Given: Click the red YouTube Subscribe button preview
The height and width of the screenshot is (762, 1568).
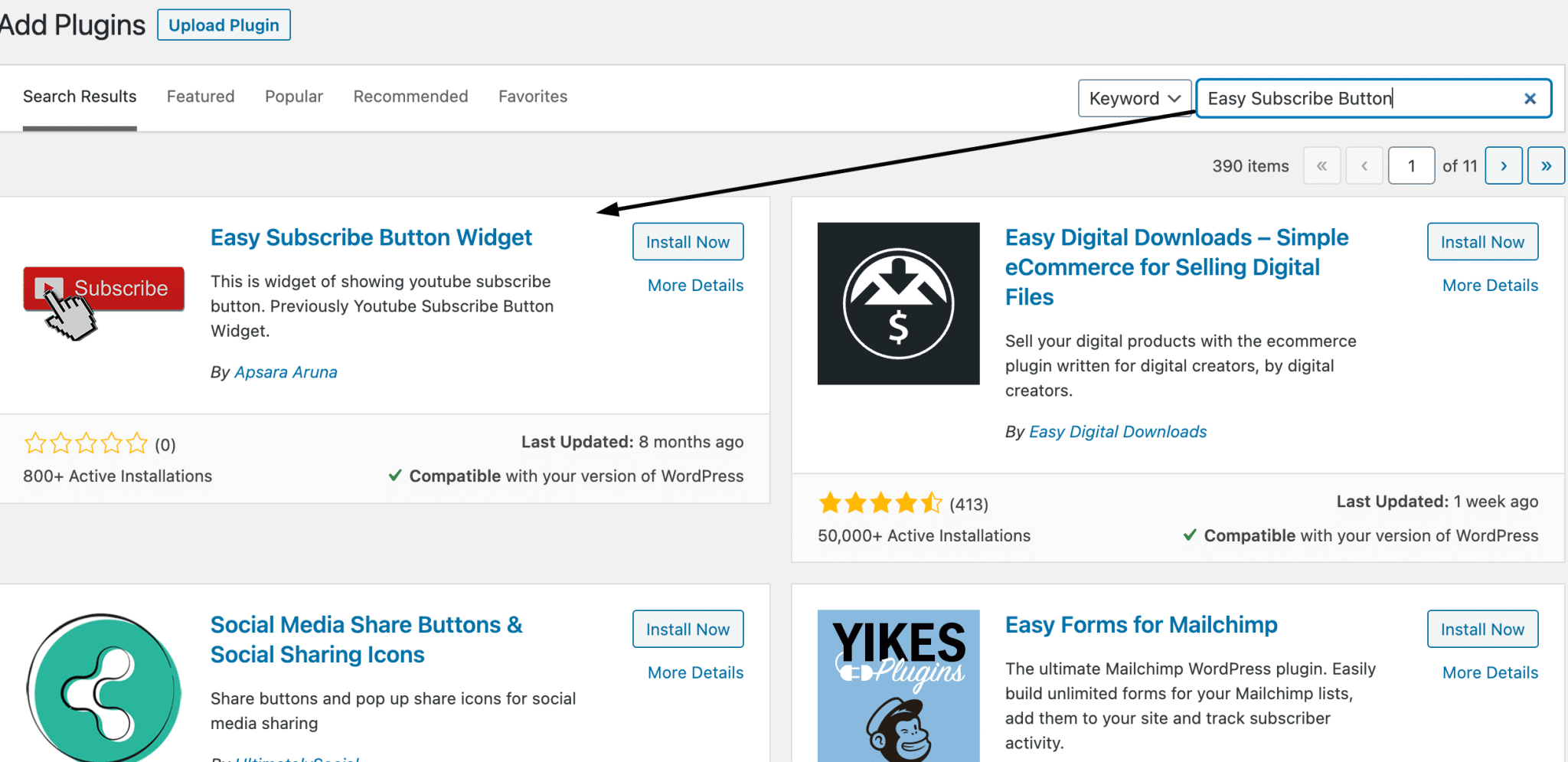Looking at the screenshot, I should click(103, 289).
